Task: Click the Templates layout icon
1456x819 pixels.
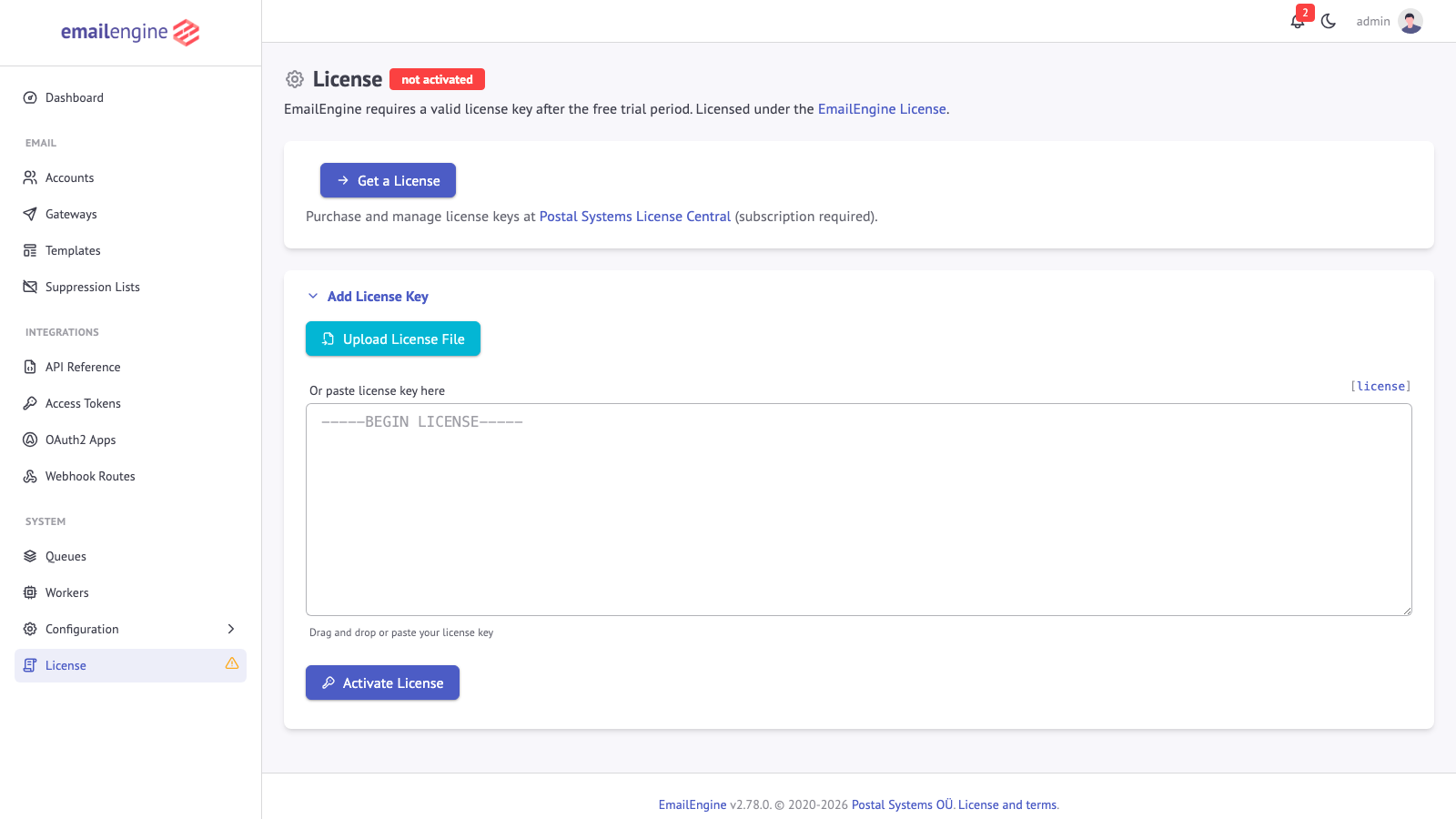Action: coord(30,250)
